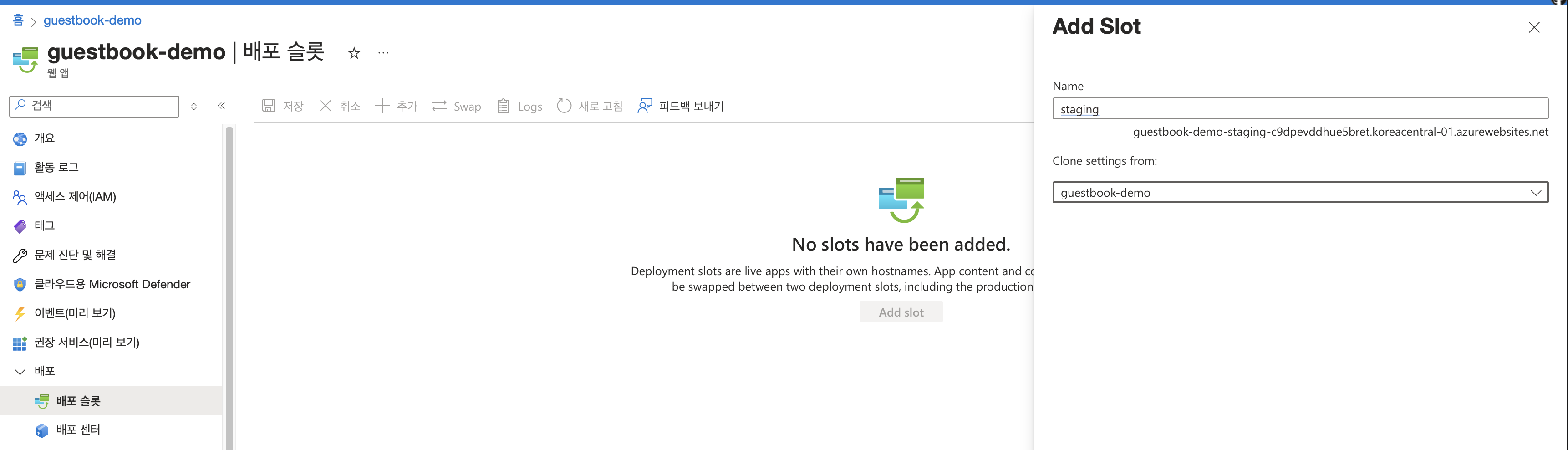Image resolution: width=1568 pixels, height=450 pixels.
Task: Open 개요 in the sidebar
Action: (112, 139)
